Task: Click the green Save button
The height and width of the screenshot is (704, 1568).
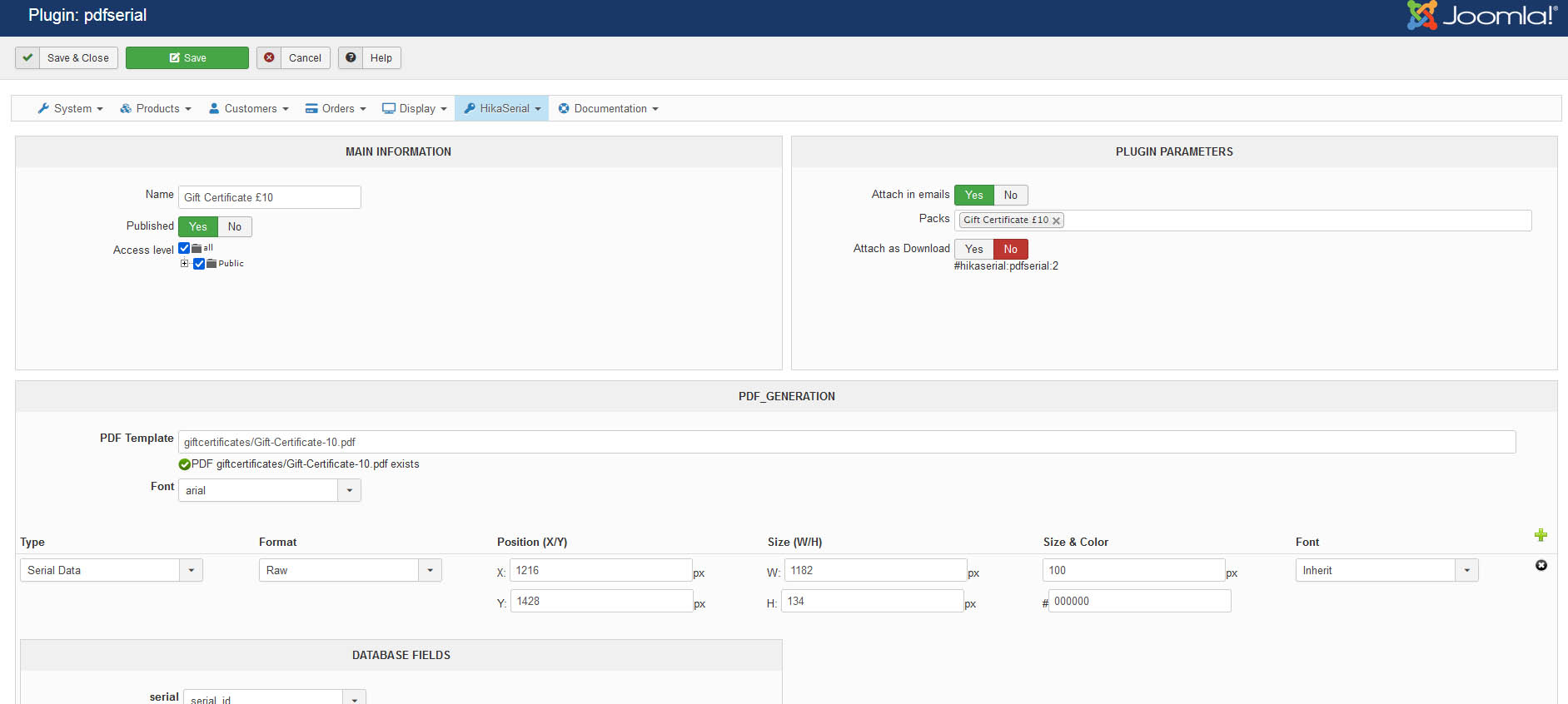Action: [x=187, y=57]
